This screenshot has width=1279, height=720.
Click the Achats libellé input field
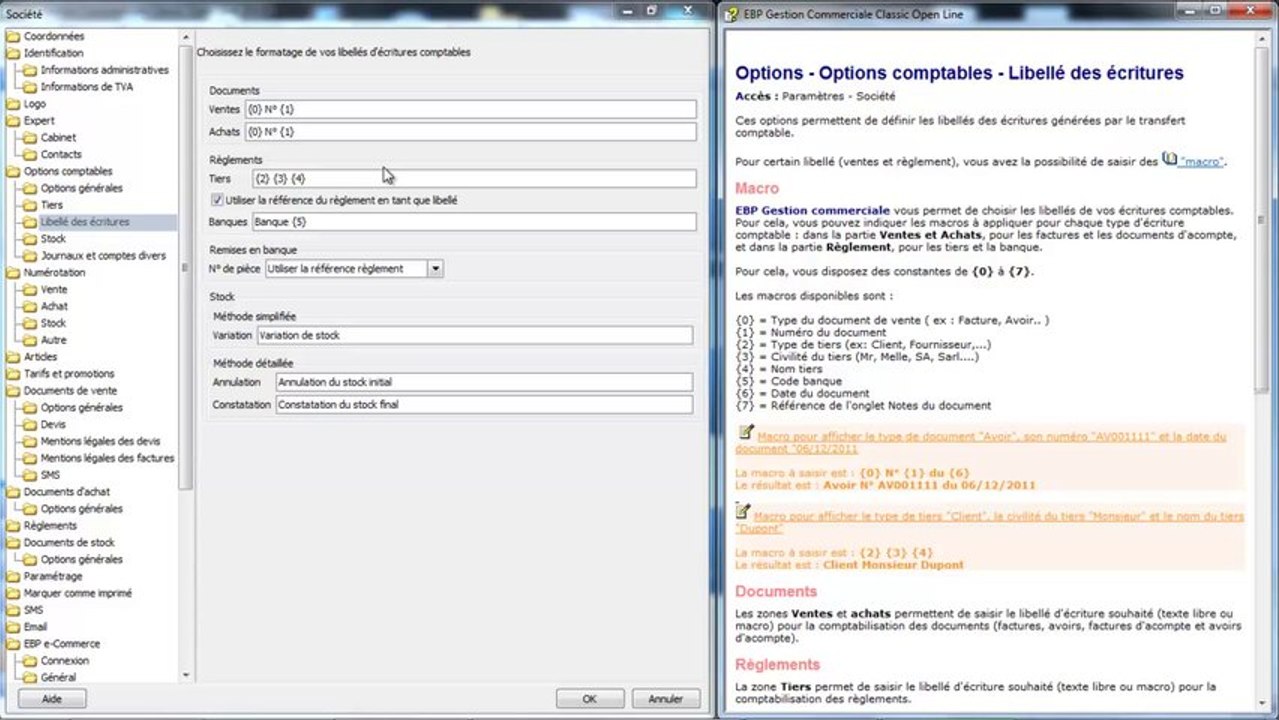coord(470,131)
